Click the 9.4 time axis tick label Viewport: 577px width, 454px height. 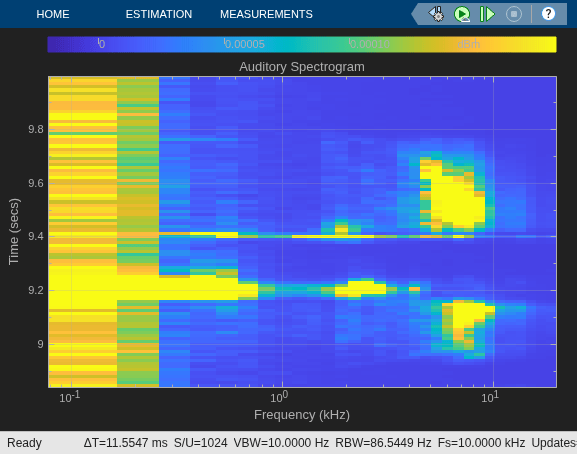[x=36, y=236]
